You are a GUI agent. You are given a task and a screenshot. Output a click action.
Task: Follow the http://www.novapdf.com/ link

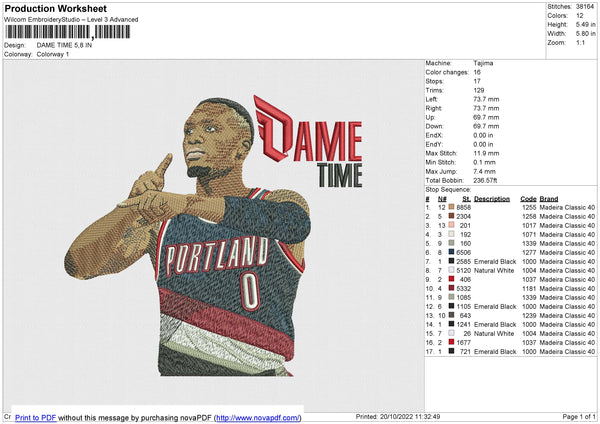coord(258,417)
